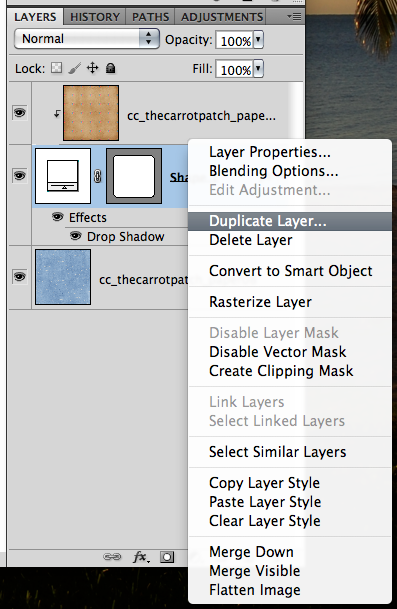Toggle visibility of the Shape layer

19,176
